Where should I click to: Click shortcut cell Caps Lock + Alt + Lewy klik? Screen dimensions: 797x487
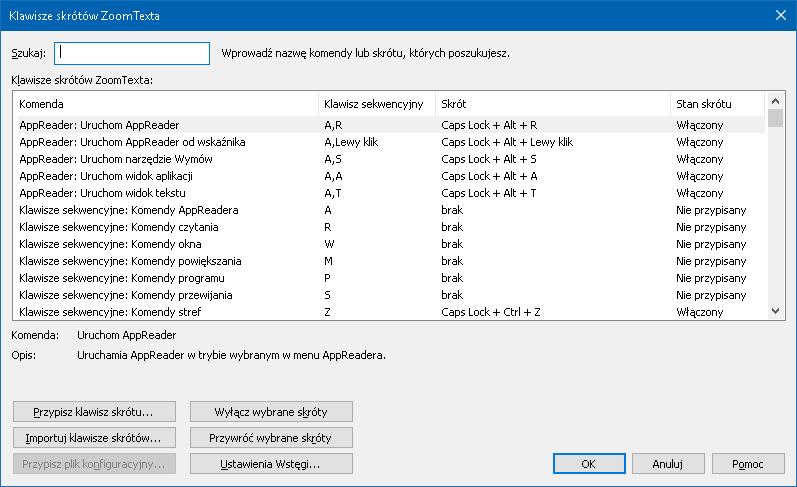tap(507, 142)
